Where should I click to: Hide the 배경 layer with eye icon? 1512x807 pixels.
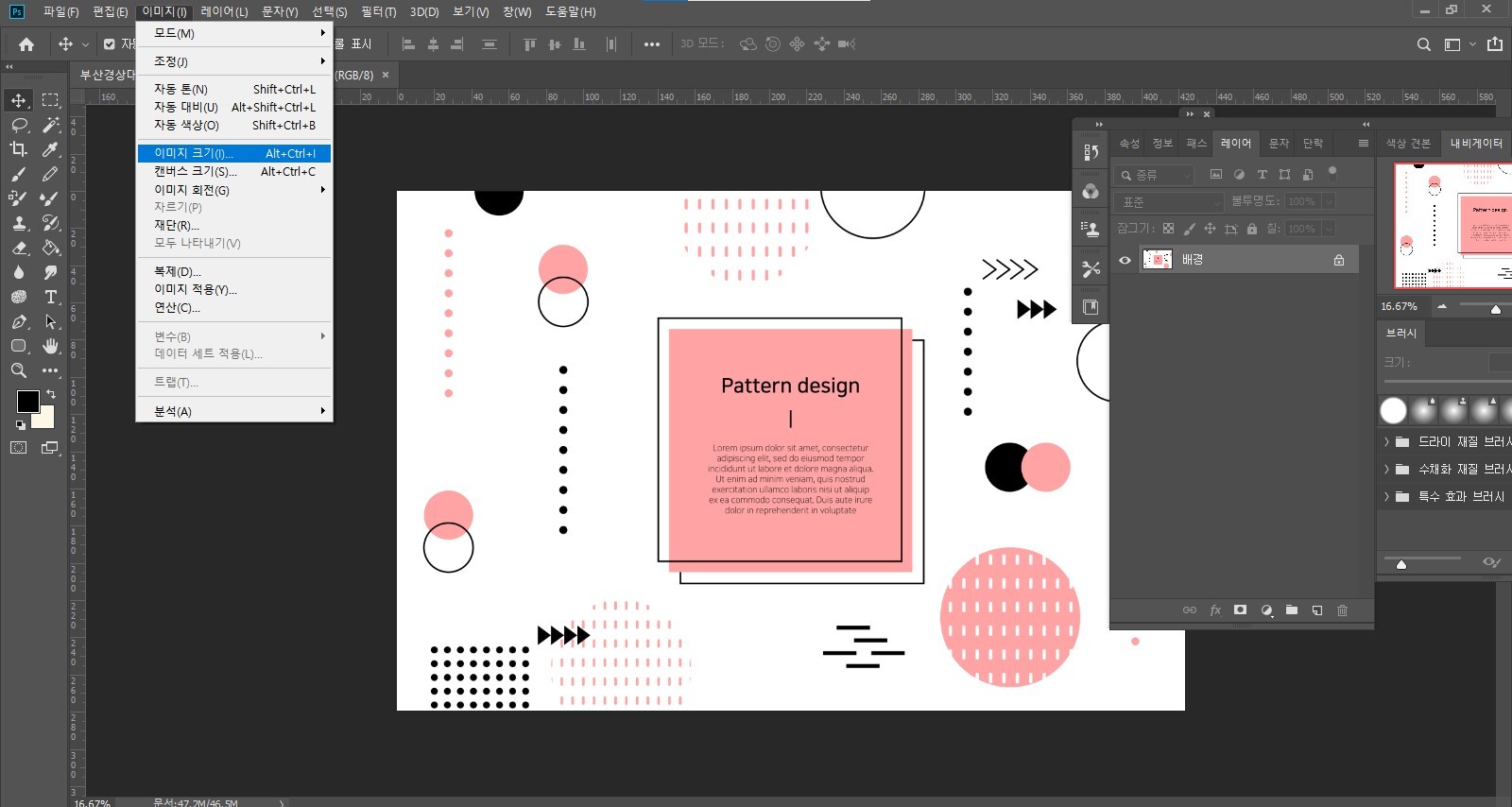point(1125,260)
